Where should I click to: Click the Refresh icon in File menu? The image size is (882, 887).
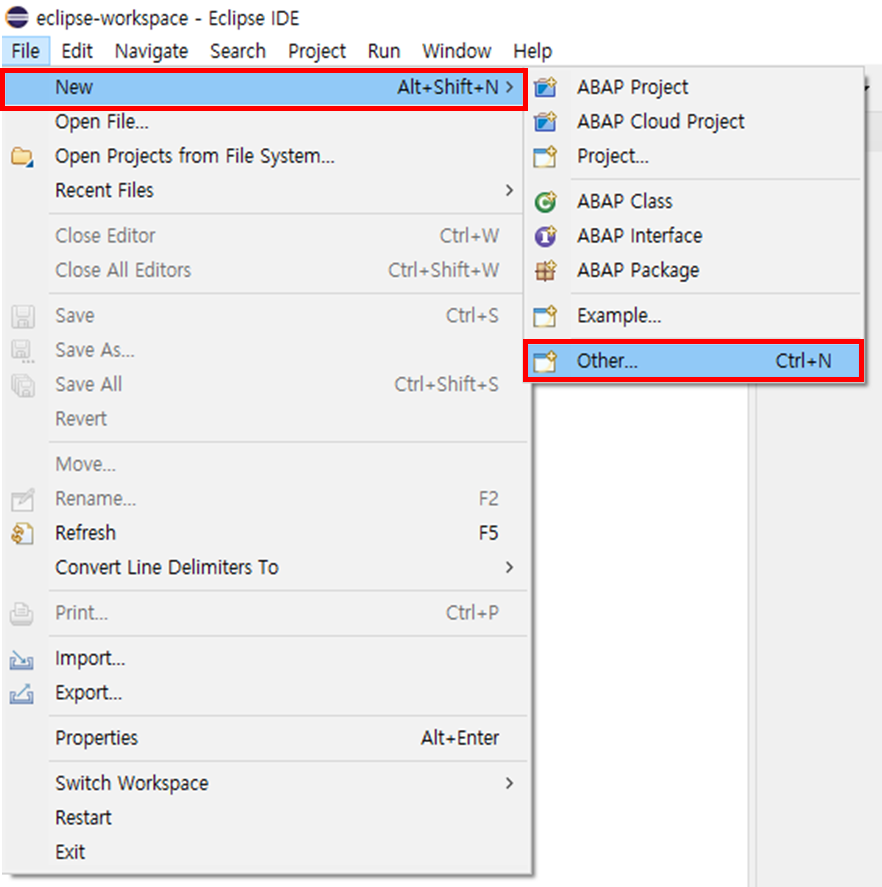(x=22, y=533)
